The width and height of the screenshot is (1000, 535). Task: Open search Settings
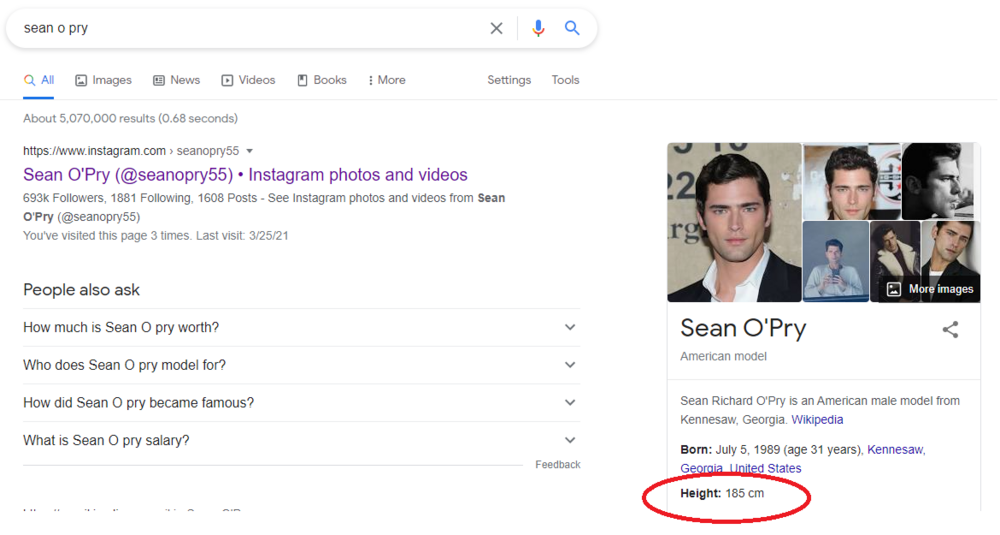click(509, 80)
